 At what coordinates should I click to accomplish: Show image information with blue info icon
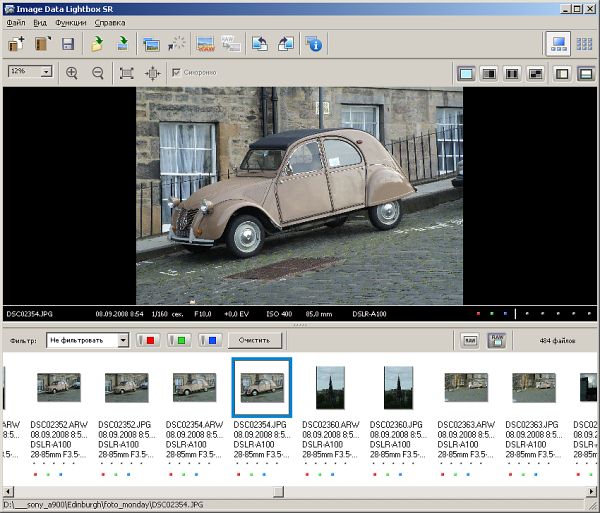coord(314,44)
